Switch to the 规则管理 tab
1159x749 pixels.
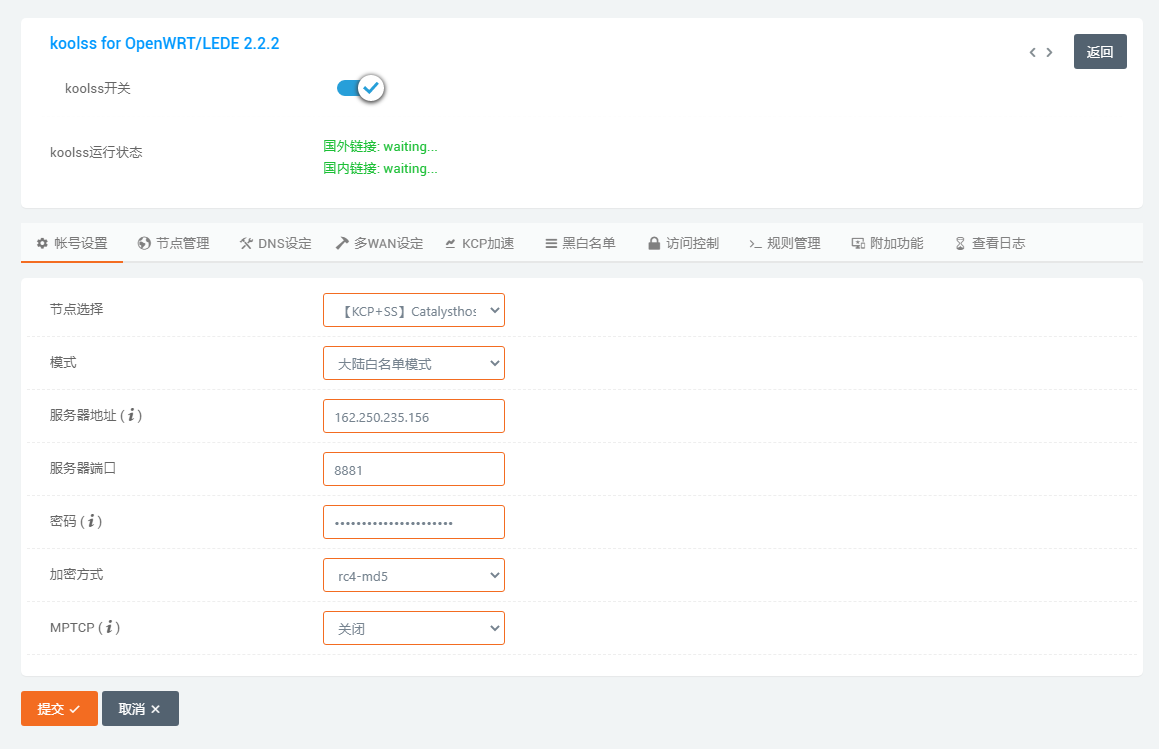tap(784, 243)
